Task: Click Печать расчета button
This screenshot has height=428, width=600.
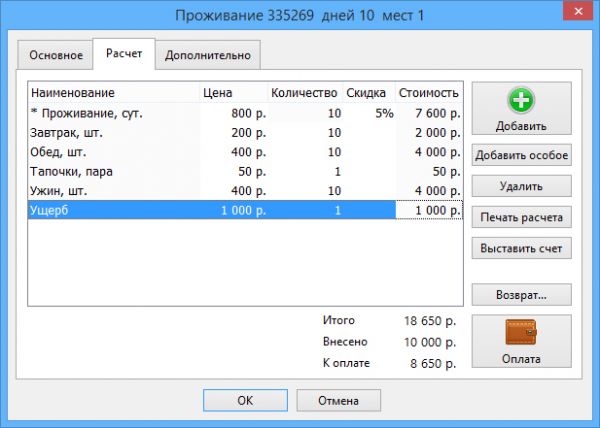Action: 522,217
